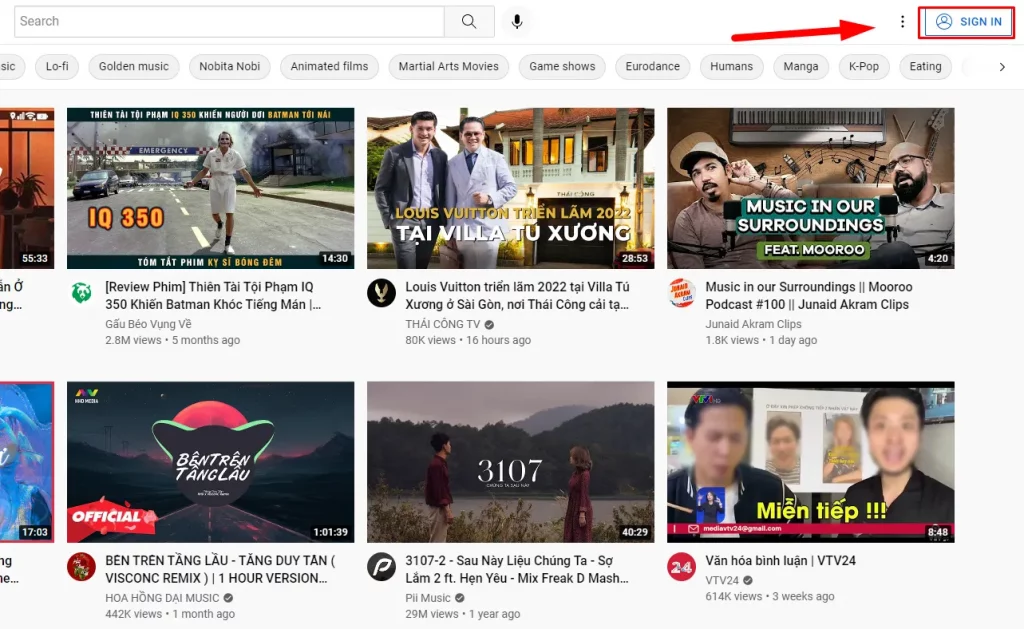Click the 8:48 duration badge
Screen dimensions: 1024x629
tap(938, 532)
